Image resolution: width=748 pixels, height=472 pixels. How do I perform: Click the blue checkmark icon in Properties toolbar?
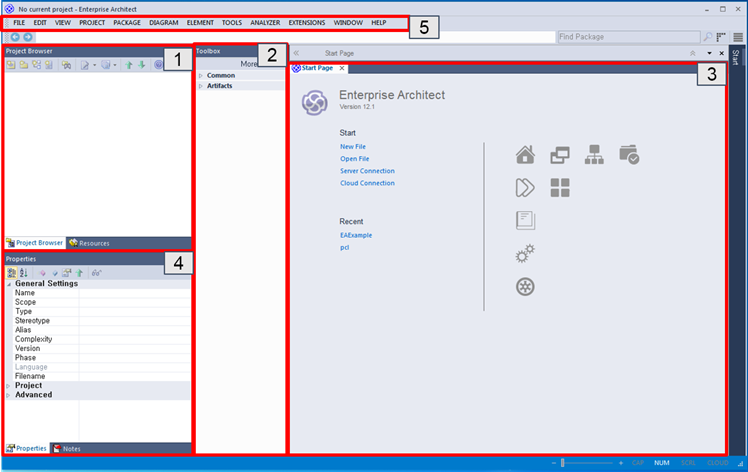click(x=55, y=273)
